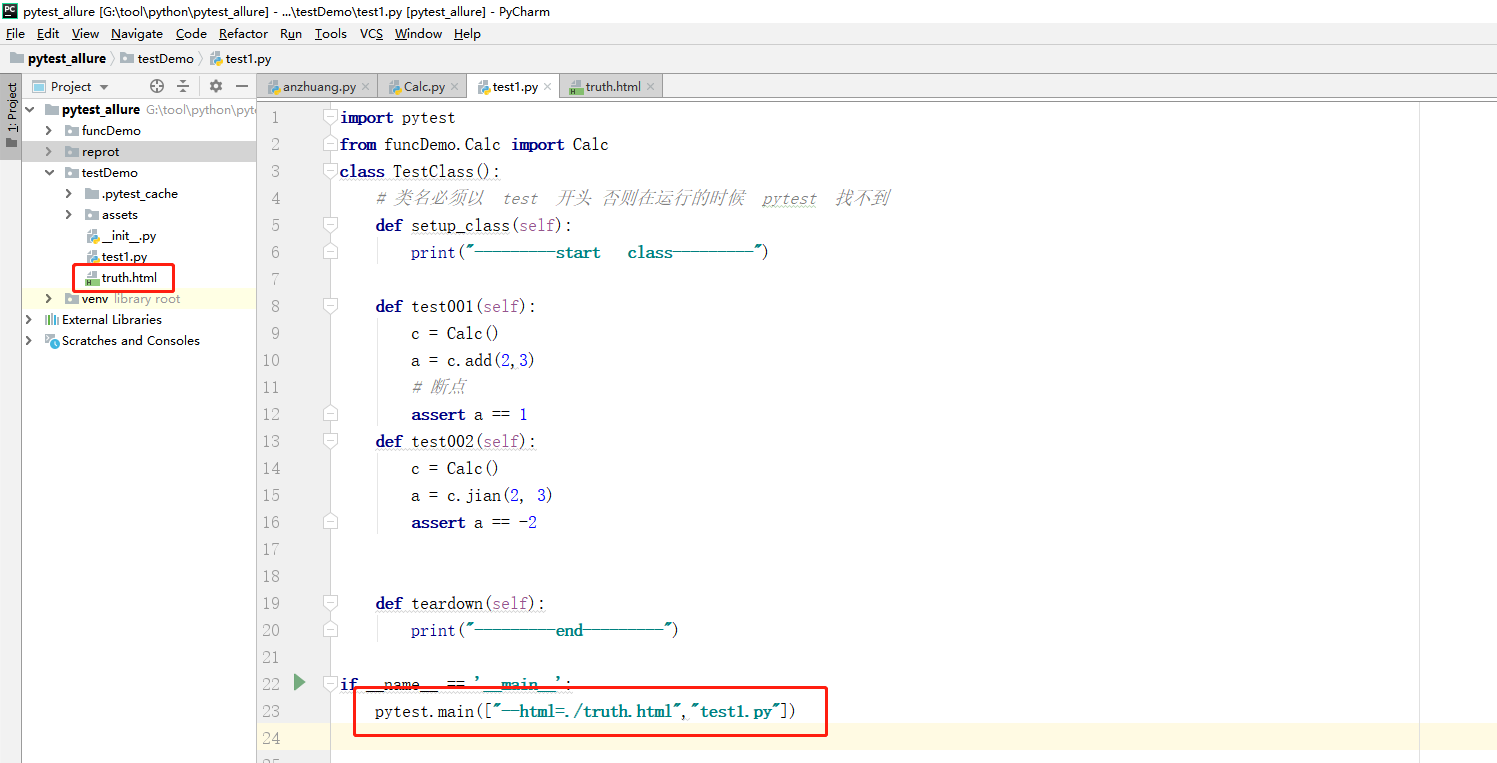Close the Calc.py editor tab

(x=455, y=87)
